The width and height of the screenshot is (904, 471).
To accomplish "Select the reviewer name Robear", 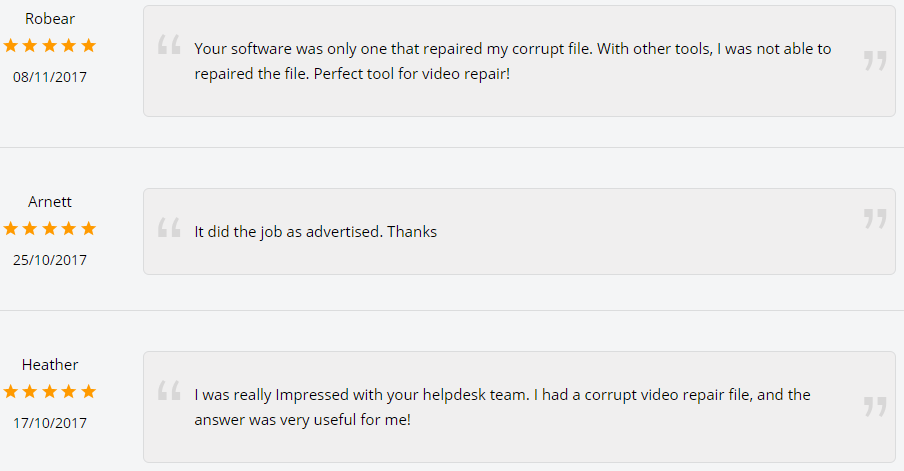I will click(x=50, y=18).
